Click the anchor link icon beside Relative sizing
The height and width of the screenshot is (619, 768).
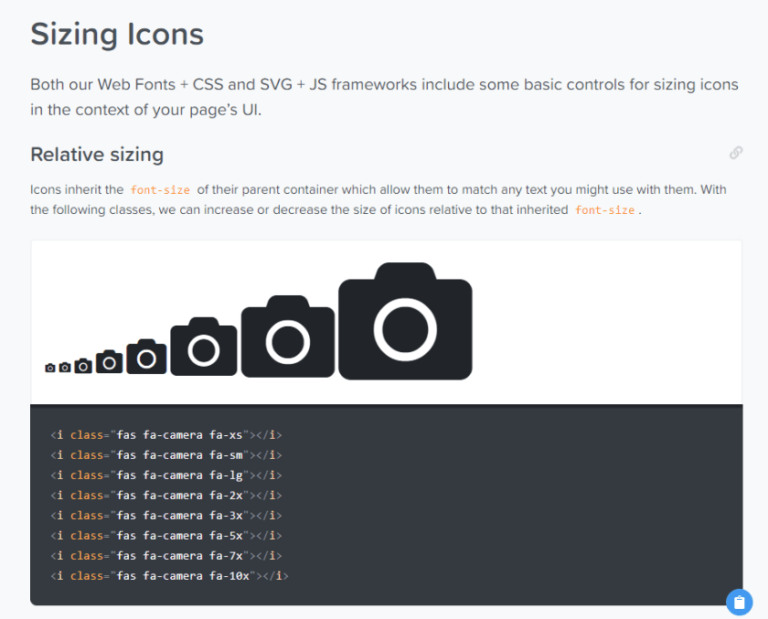tap(736, 153)
